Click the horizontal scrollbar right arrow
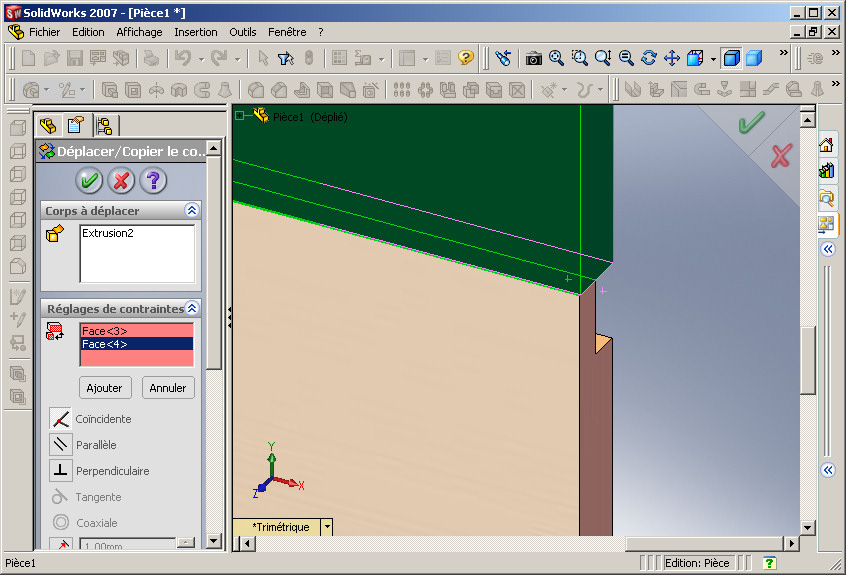Viewport: 846px width, 575px height. pyautogui.click(x=791, y=543)
